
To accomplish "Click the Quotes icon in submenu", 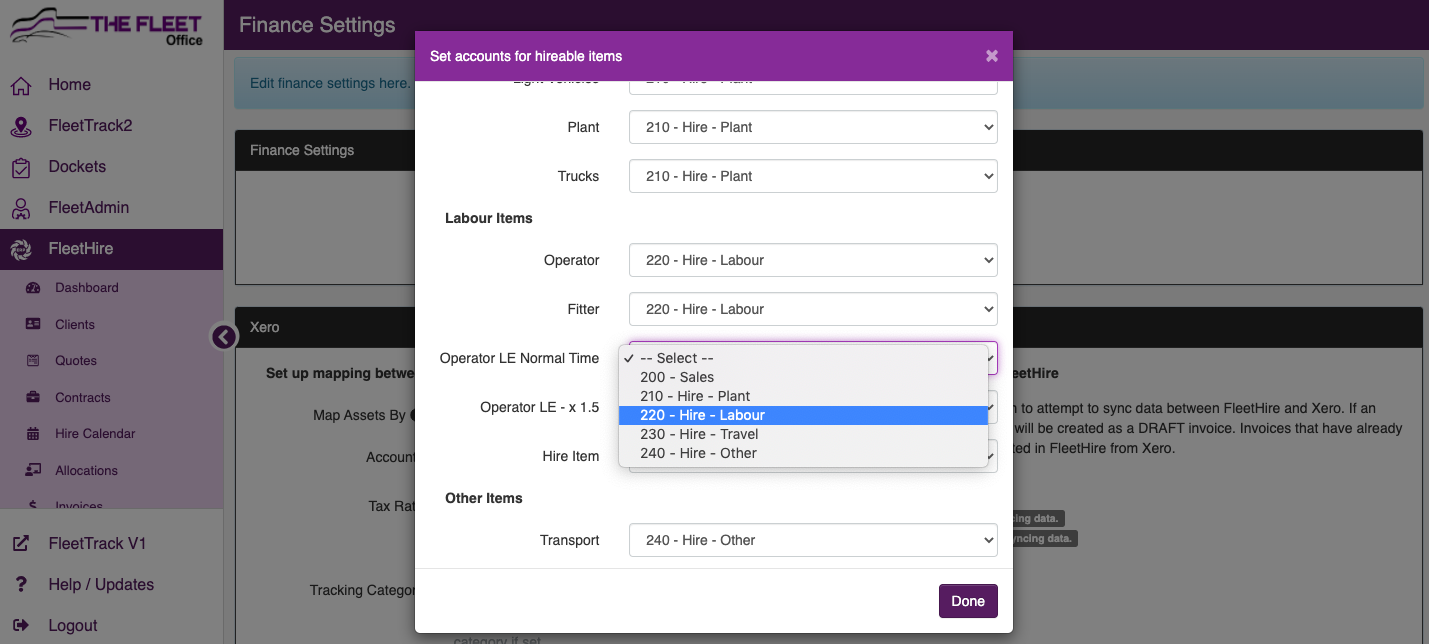I will 33,360.
